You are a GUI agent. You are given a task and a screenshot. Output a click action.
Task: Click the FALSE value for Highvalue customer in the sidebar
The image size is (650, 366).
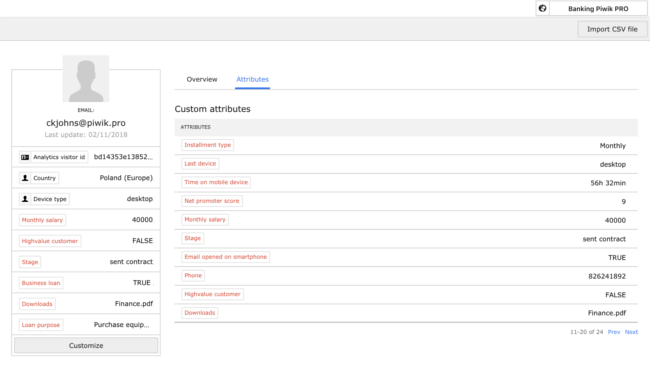click(x=143, y=241)
